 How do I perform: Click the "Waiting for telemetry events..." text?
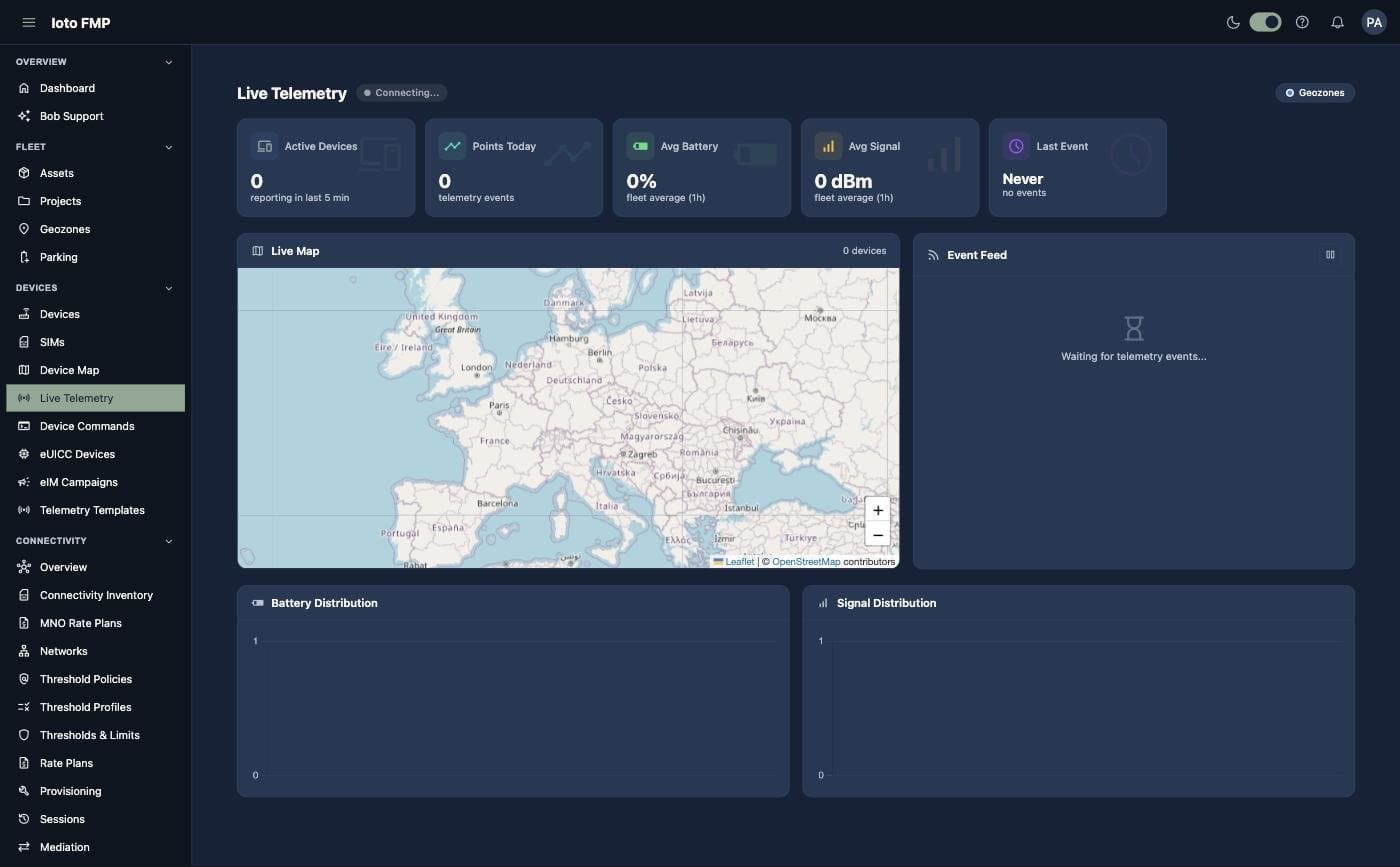tap(1133, 356)
